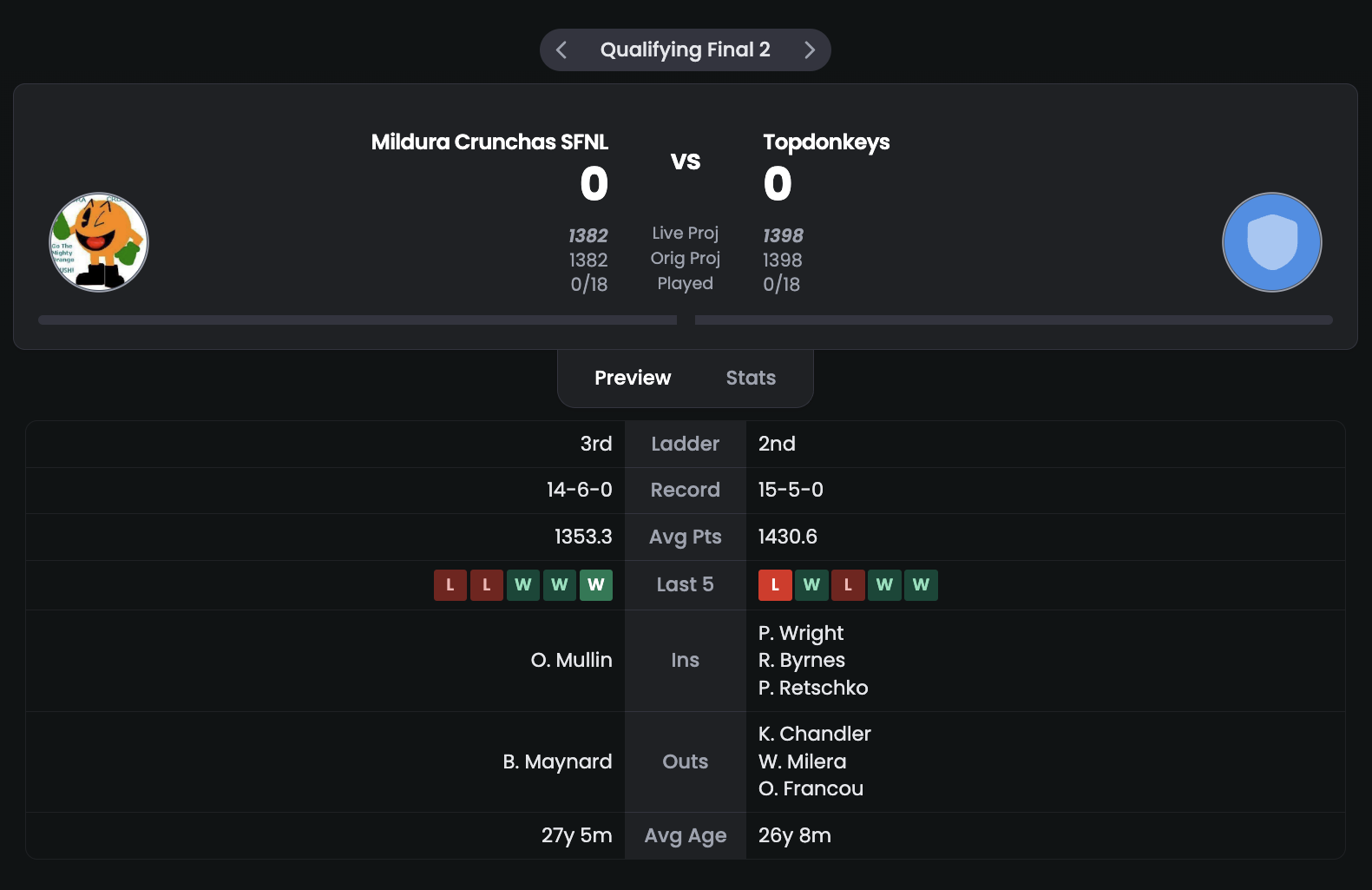The height and width of the screenshot is (890, 1372).
Task: Select Topdonkeys' last W result badge
Action: click(921, 585)
